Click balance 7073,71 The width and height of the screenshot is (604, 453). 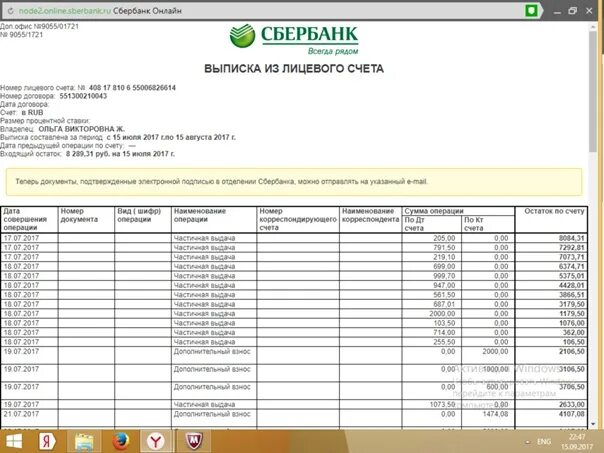572,257
